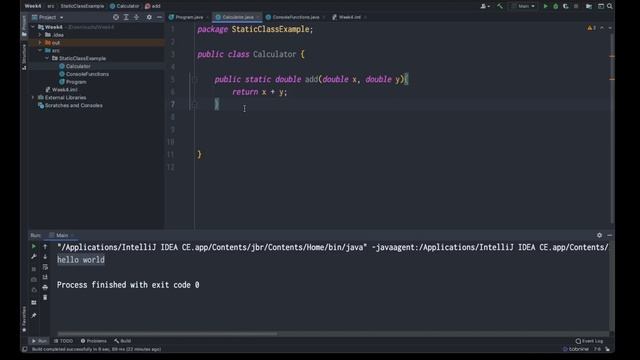Print console output with printer icon

(x=45, y=287)
